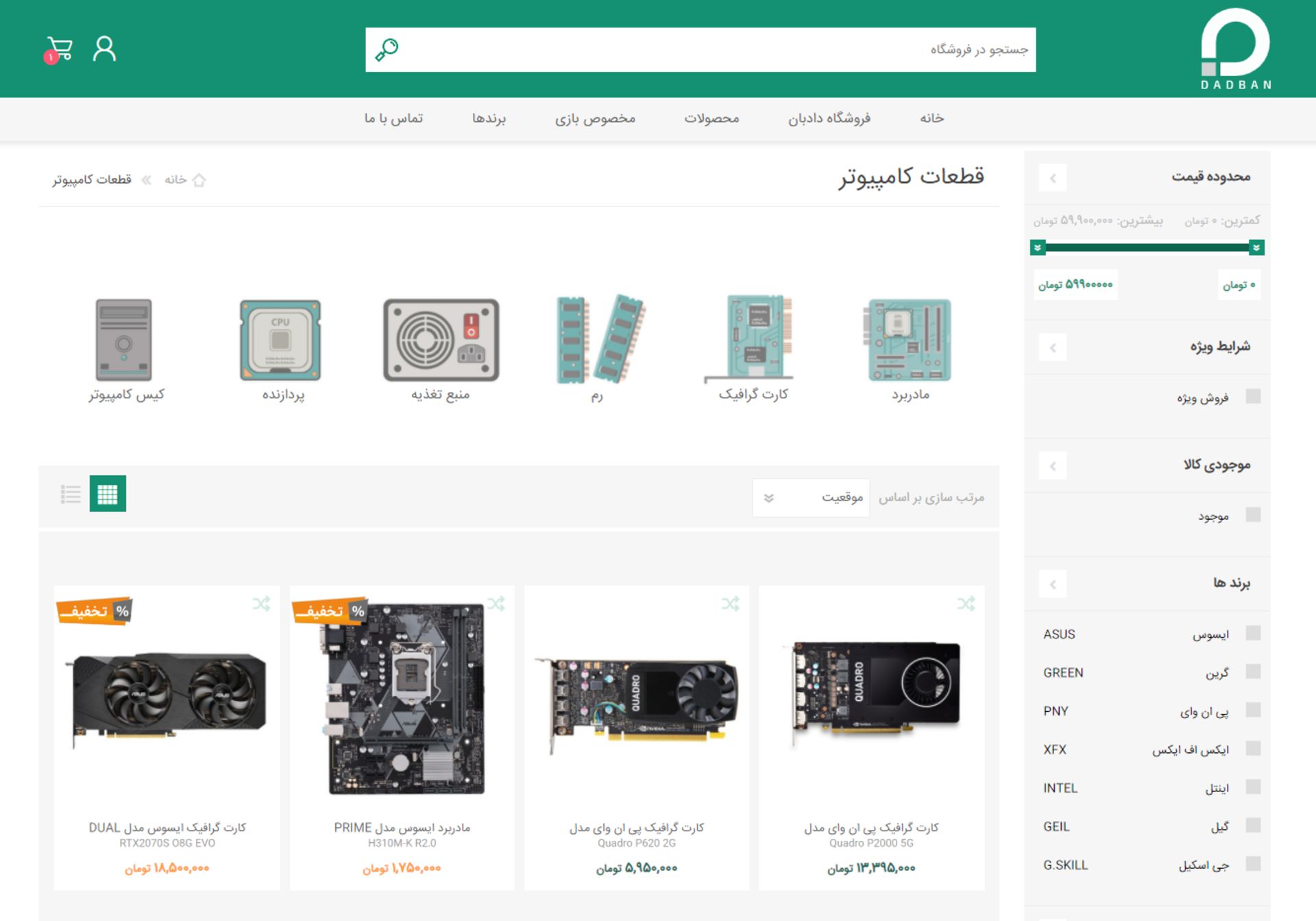Click the خانه breadcrumb link
This screenshot has height=921, width=1316.
176,180
